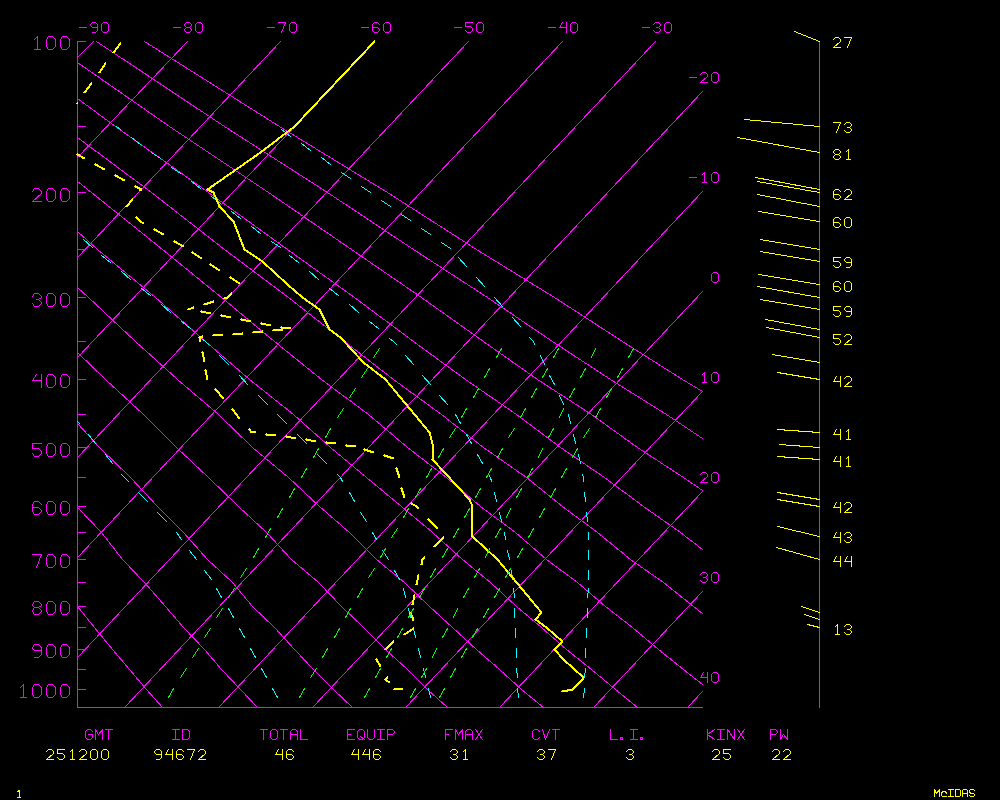The image size is (1000, 800).
Task: Select the CVT value 37
Action: 546,755
